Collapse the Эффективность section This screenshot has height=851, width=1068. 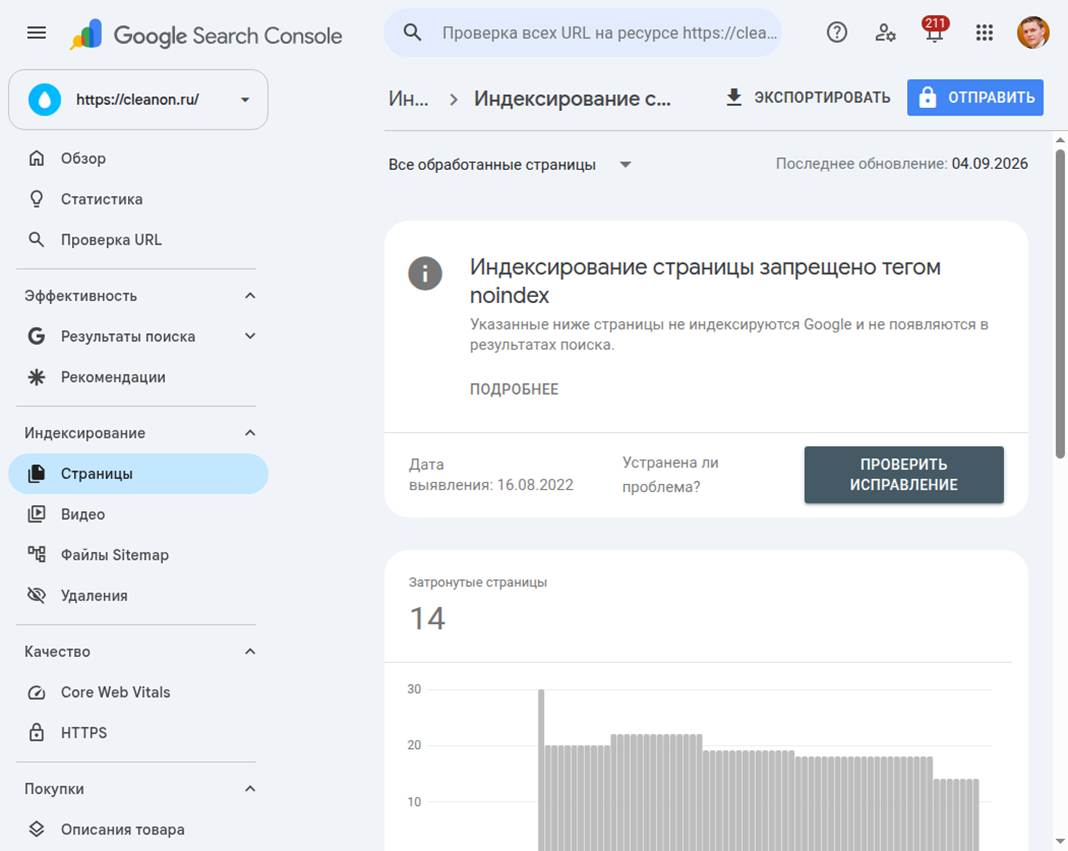pyautogui.click(x=250, y=296)
